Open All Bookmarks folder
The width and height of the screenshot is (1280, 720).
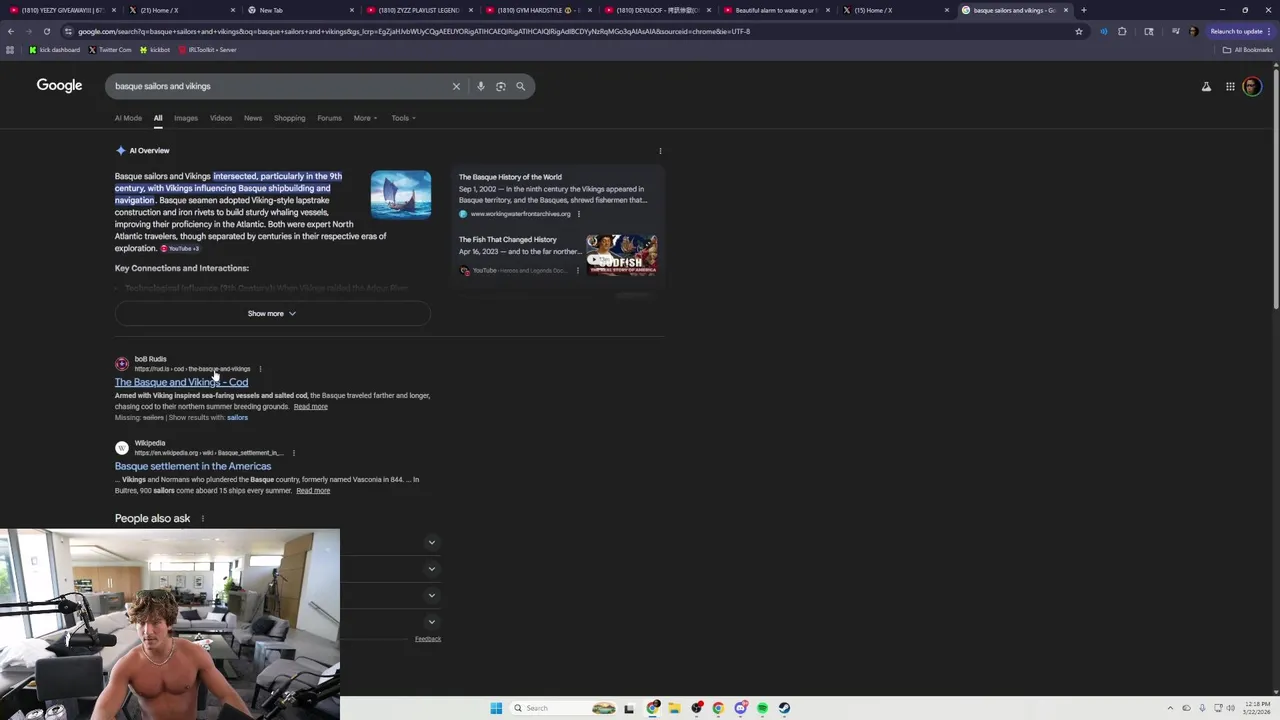click(x=1248, y=50)
